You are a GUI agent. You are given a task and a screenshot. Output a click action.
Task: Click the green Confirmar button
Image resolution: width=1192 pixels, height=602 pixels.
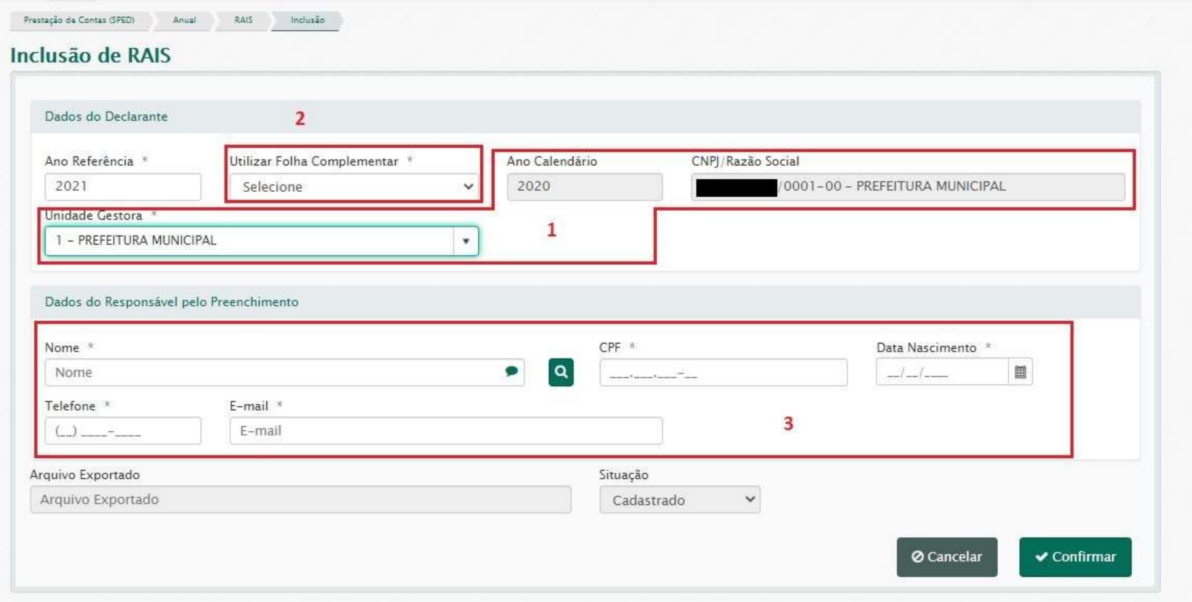point(1075,557)
